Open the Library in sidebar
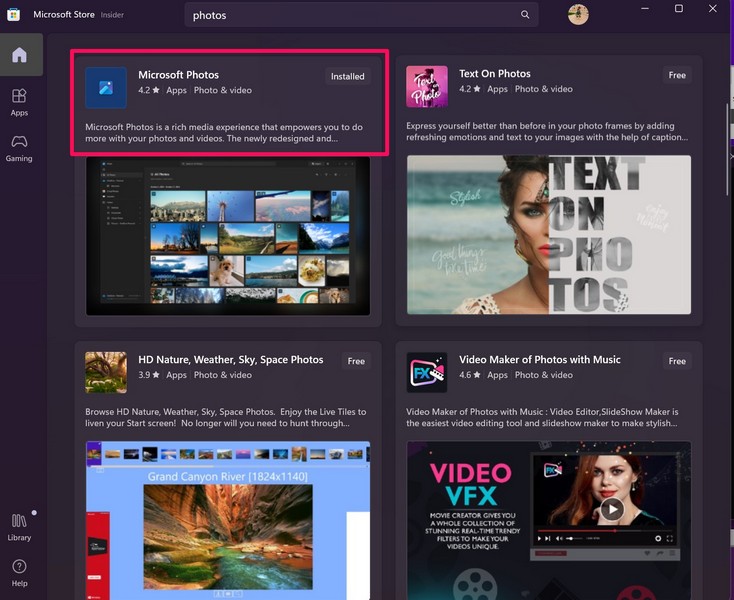734x600 pixels. pyautogui.click(x=19, y=527)
